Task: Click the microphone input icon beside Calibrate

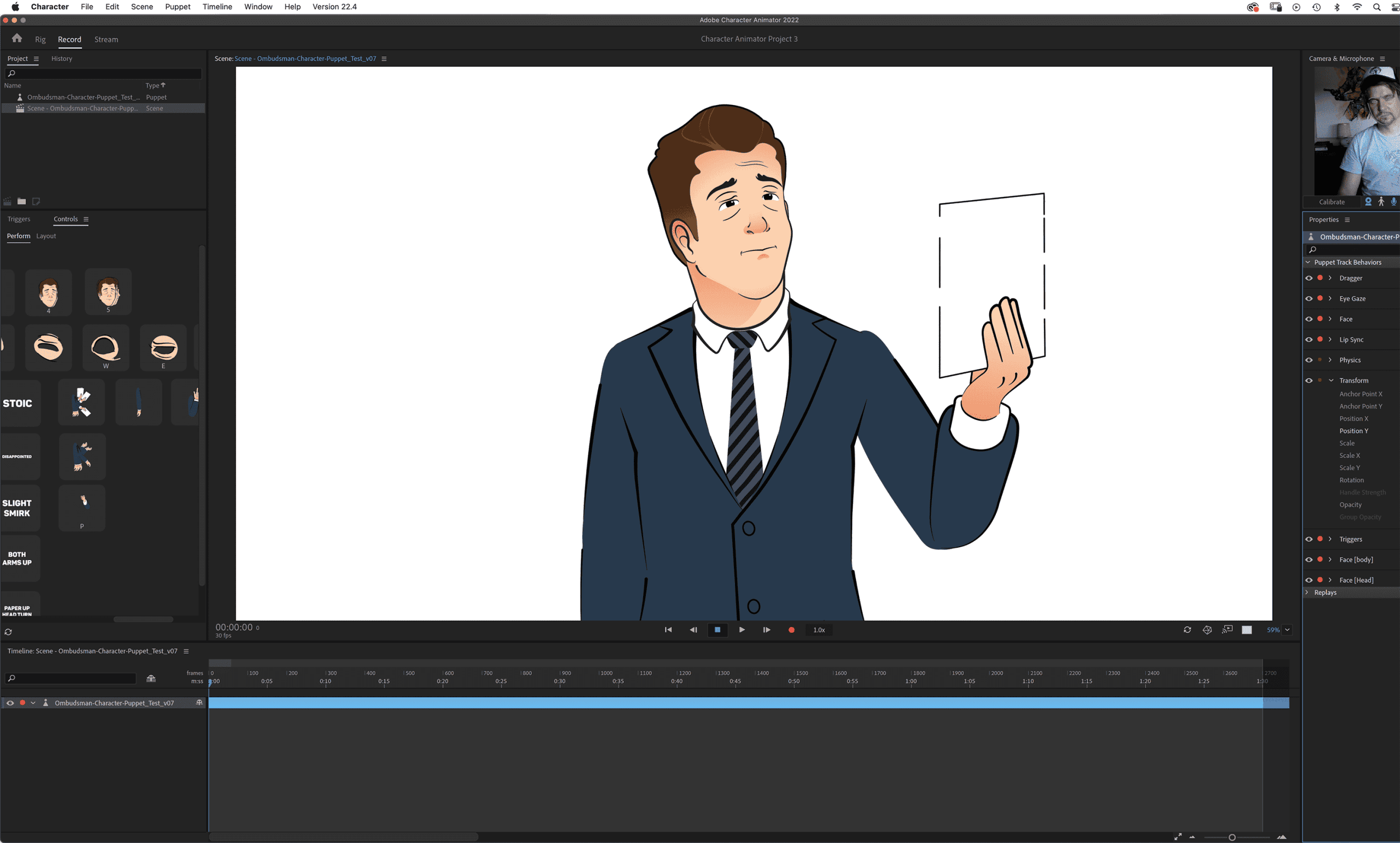Action: coord(1393,202)
